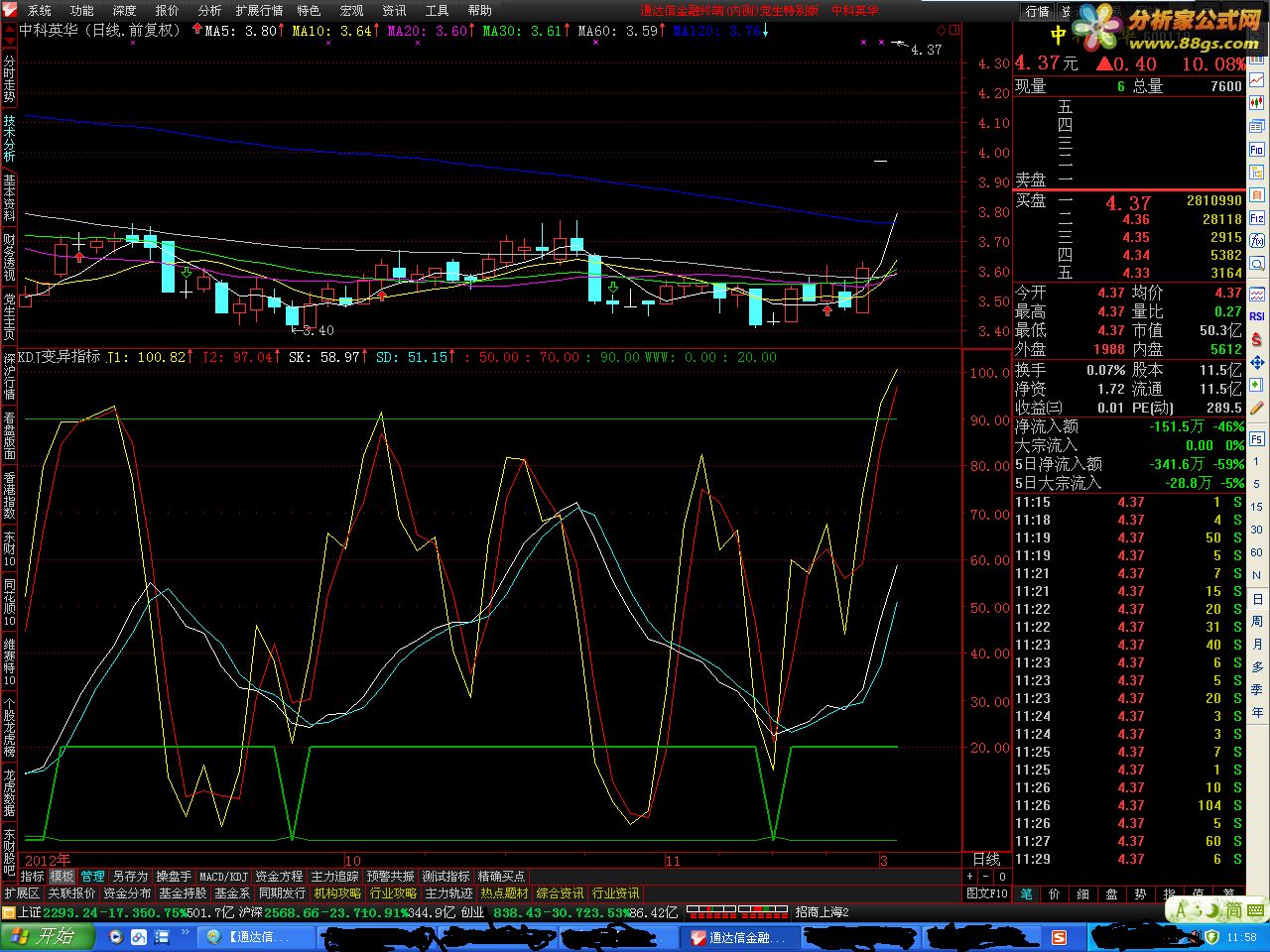Image resolution: width=1270 pixels, height=952 pixels.
Task: Open the 热点题材 tab
Action: [504, 893]
